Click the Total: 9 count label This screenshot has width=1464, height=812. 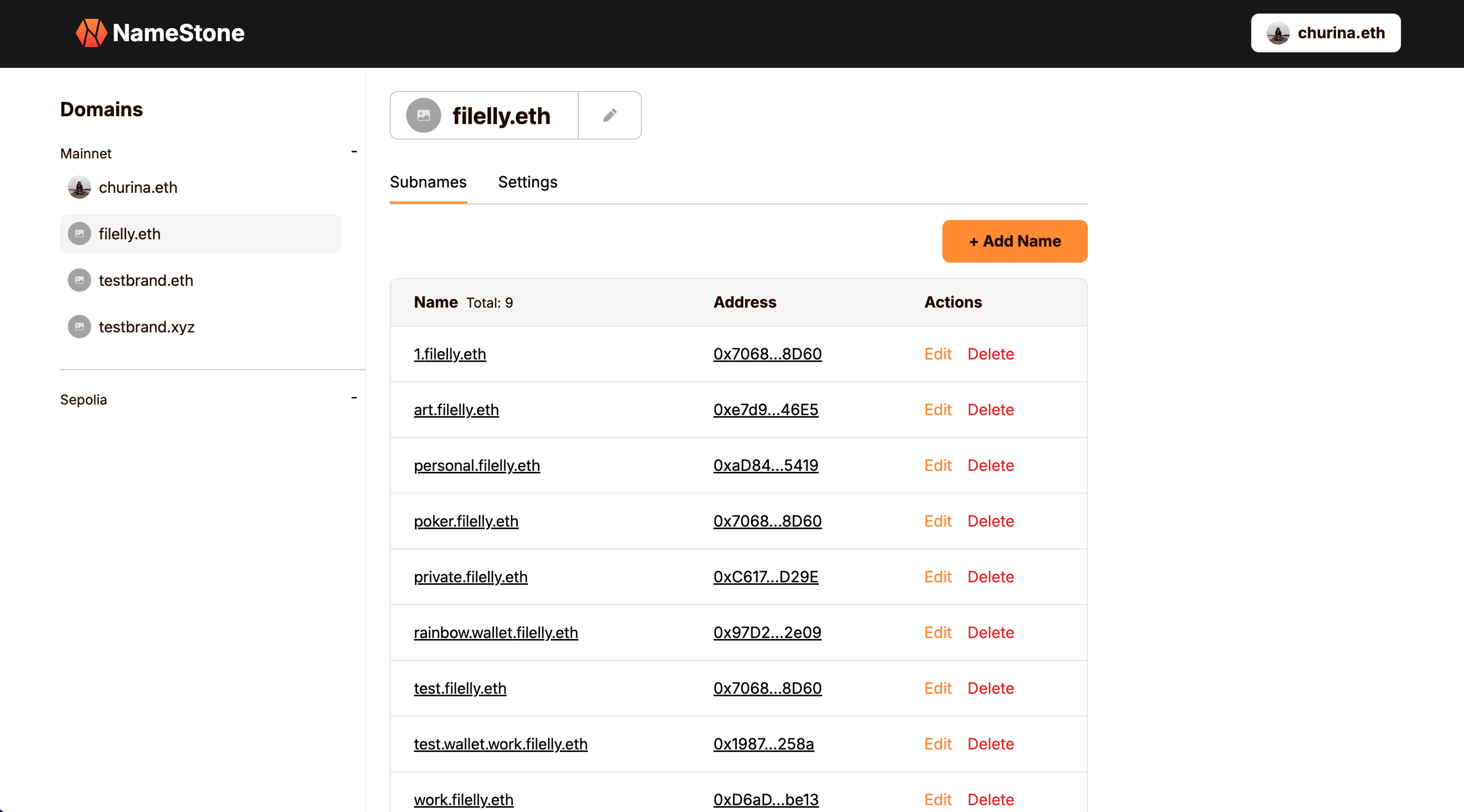(x=489, y=303)
